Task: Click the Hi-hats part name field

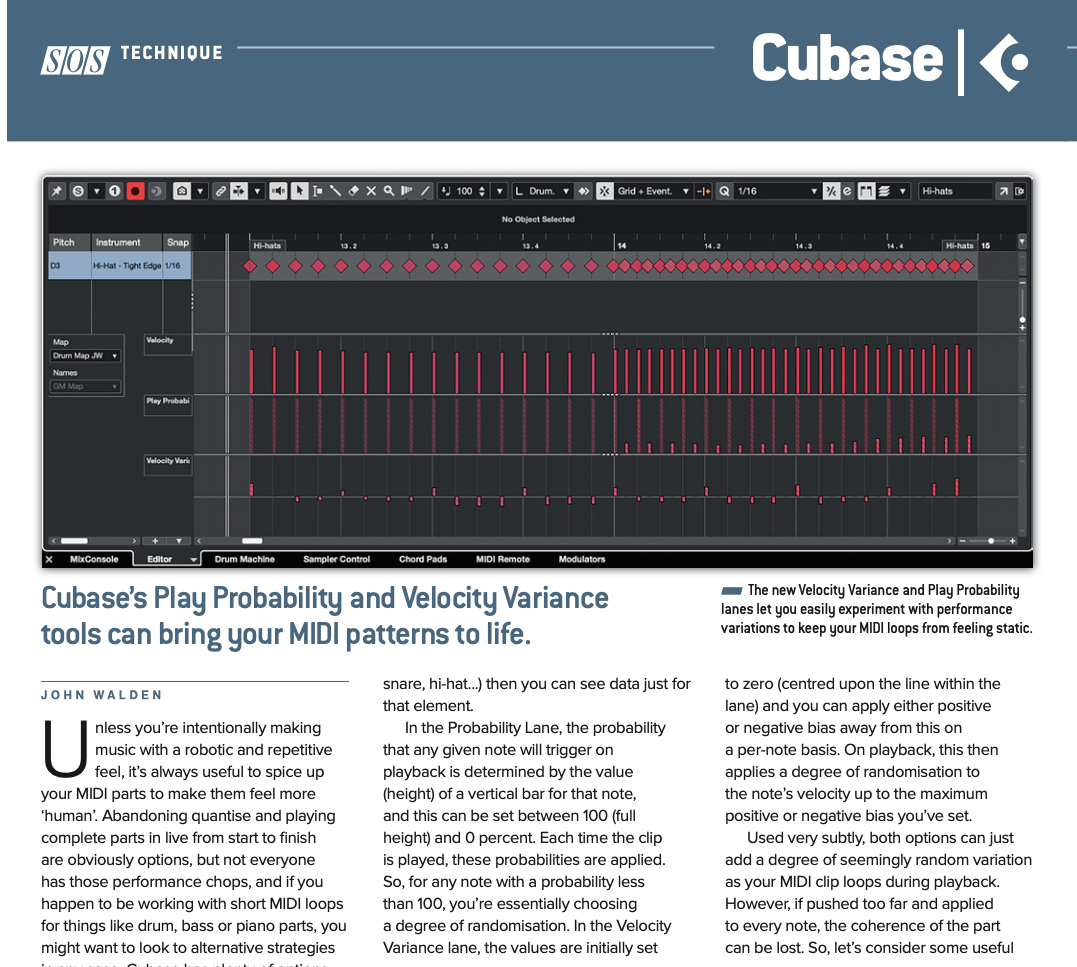Action: point(955,191)
